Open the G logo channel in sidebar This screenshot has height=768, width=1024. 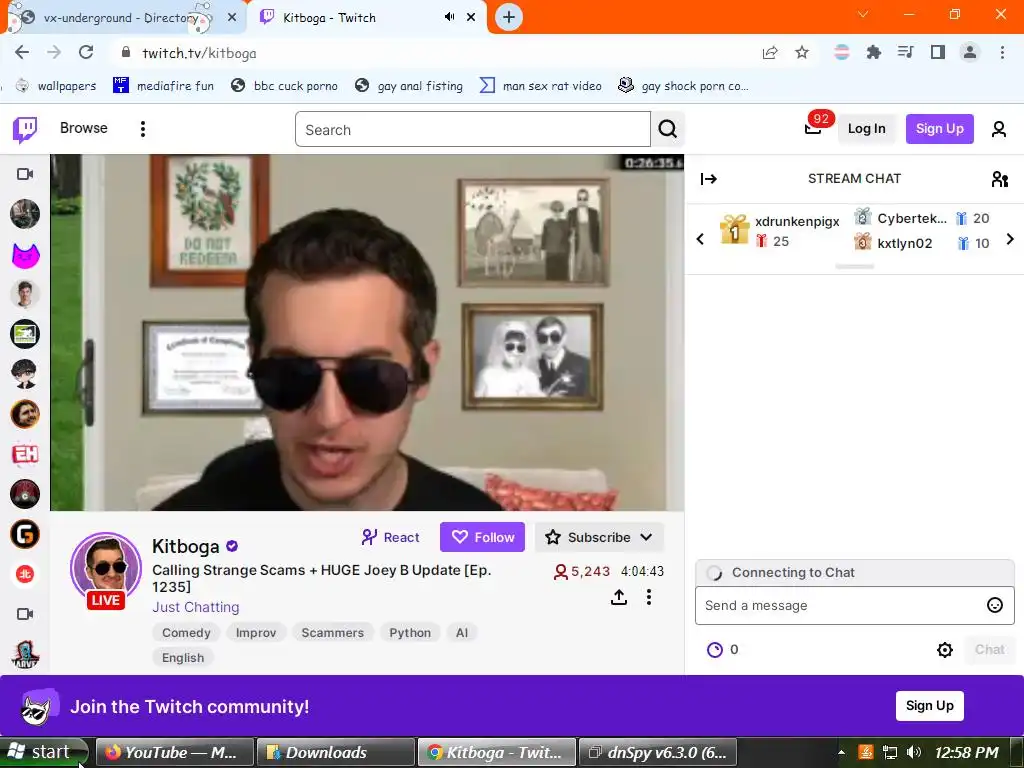pos(25,534)
